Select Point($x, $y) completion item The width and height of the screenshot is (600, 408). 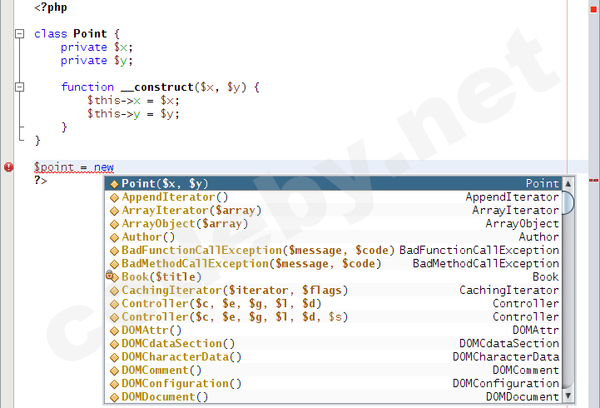[333, 184]
